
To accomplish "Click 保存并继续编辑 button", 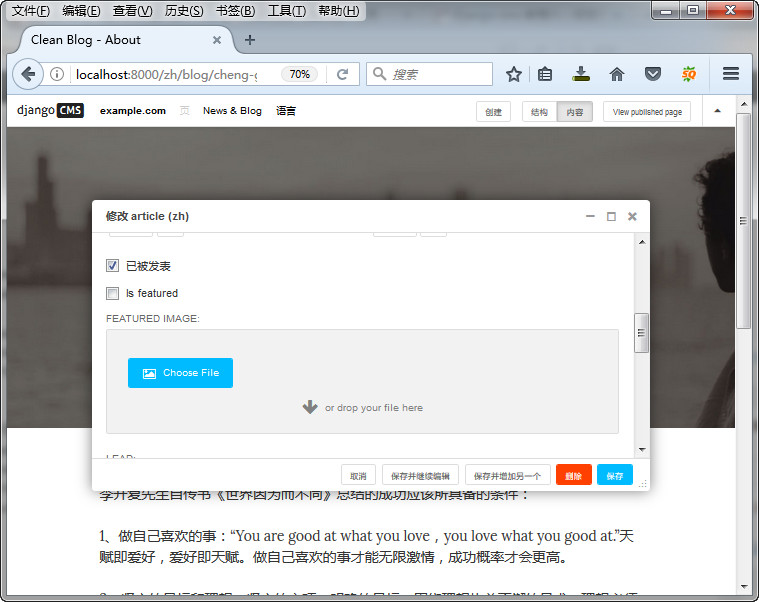I will (420, 476).
